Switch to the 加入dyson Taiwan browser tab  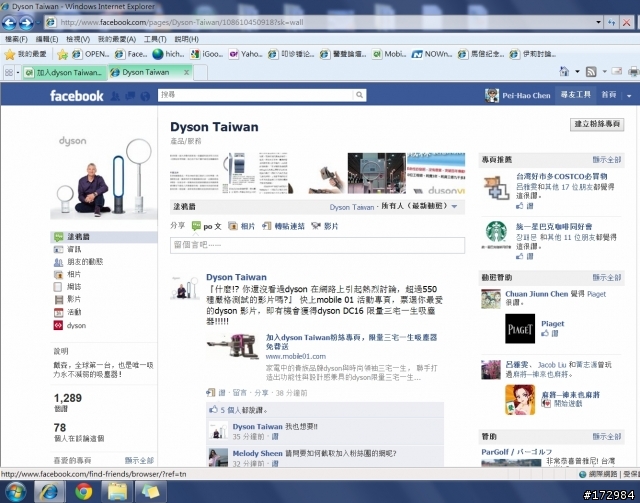[64, 73]
